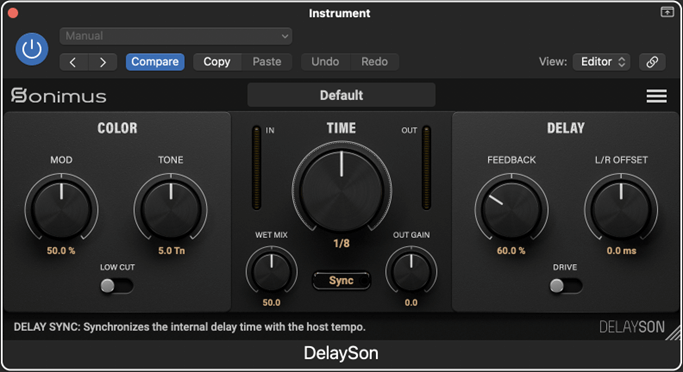The width and height of the screenshot is (683, 372).
Task: Click the window pop-out icon in title bar
Action: point(667,12)
